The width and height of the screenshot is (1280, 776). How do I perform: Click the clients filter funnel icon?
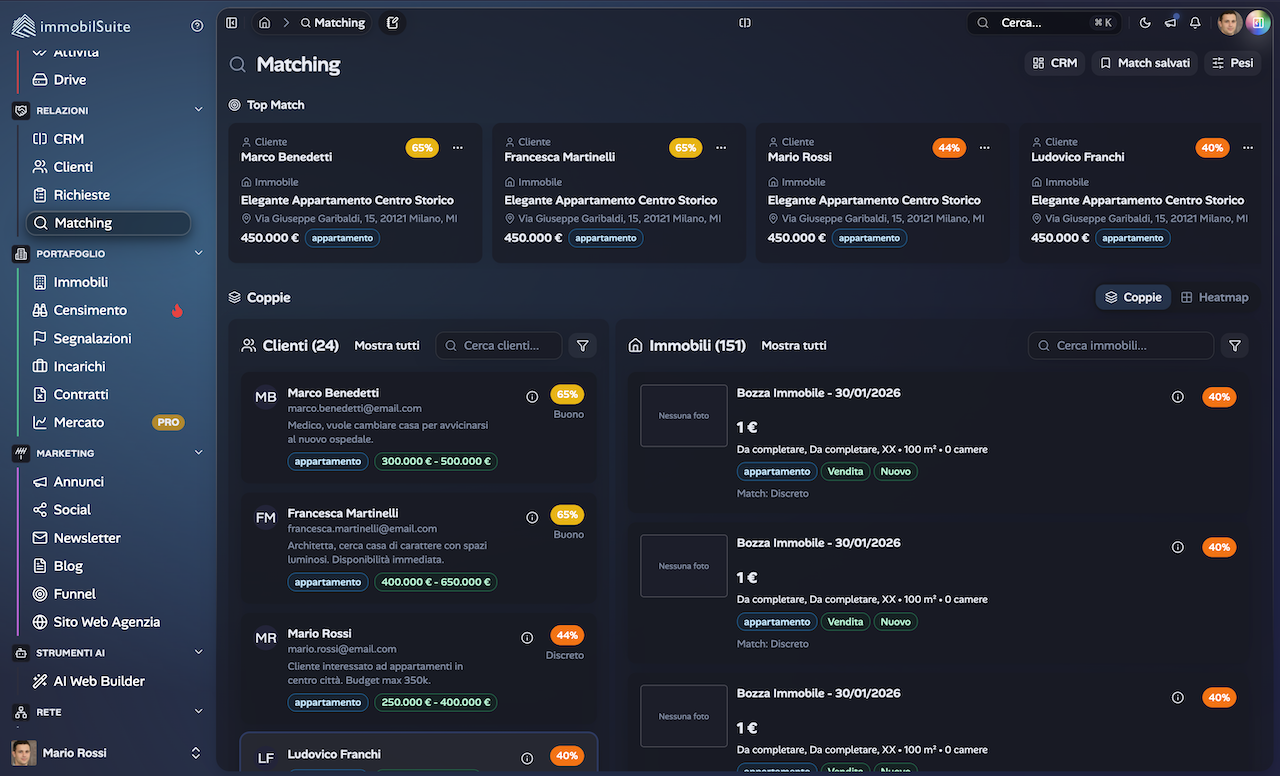click(x=582, y=345)
